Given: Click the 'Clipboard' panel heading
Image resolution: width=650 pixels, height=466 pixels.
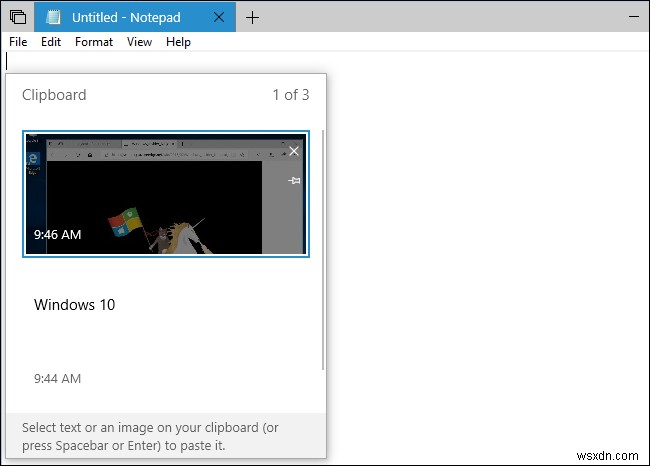Looking at the screenshot, I should pos(54,95).
